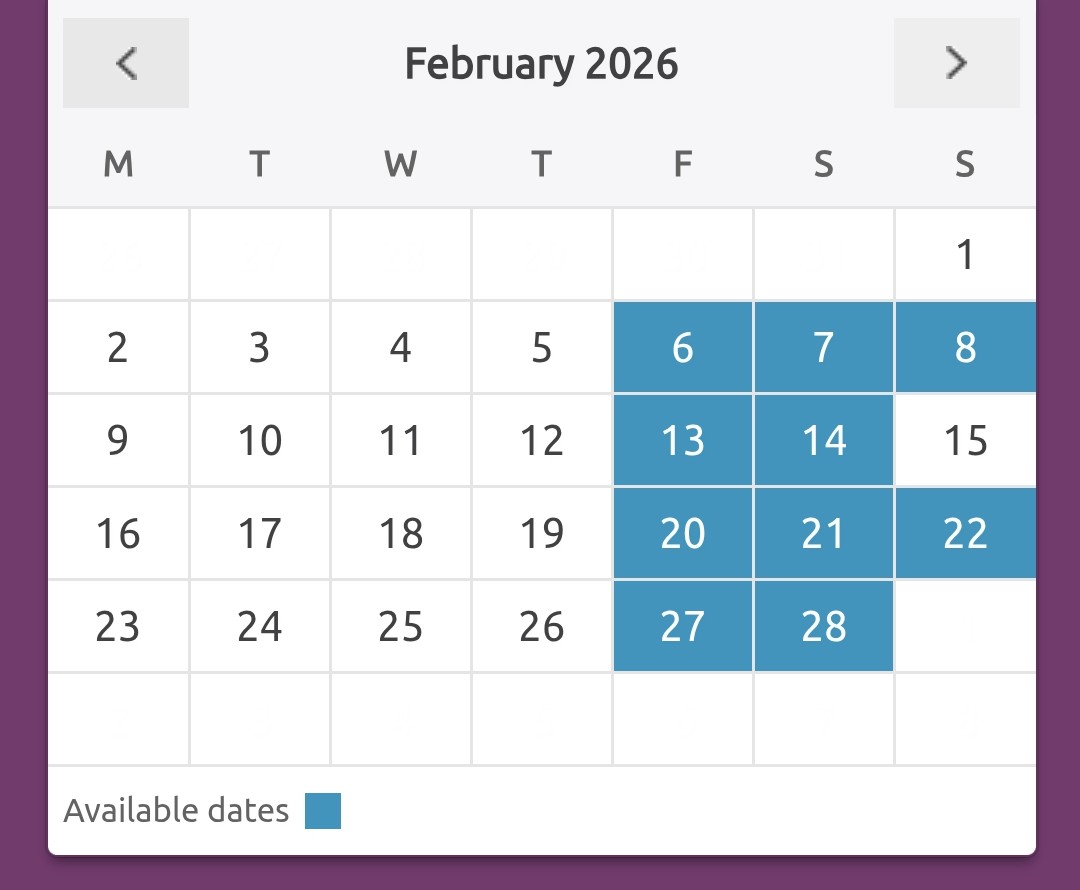Click unavailable date February 15
This screenshot has height=890, width=1080.
click(965, 441)
